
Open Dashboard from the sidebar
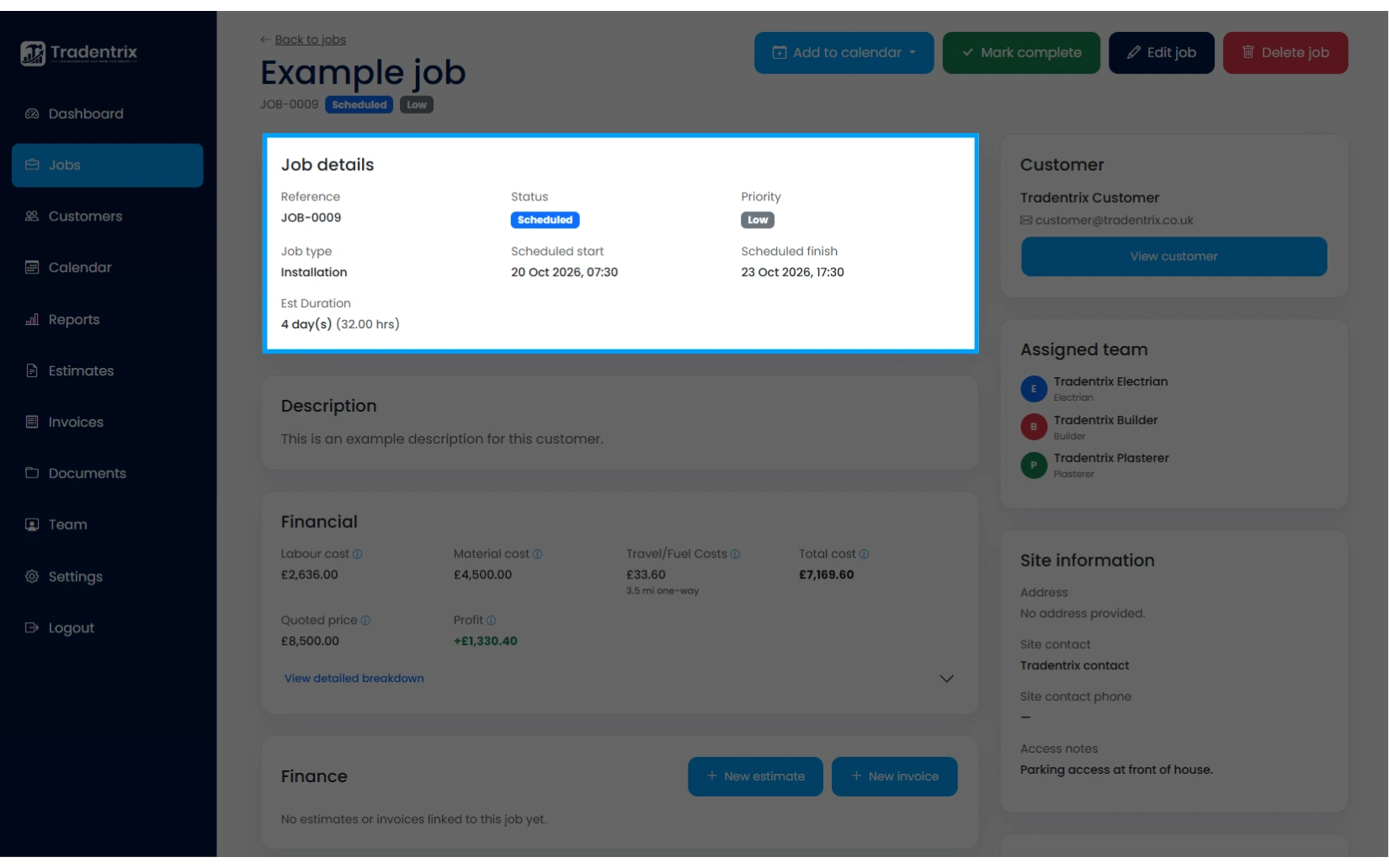[107, 114]
